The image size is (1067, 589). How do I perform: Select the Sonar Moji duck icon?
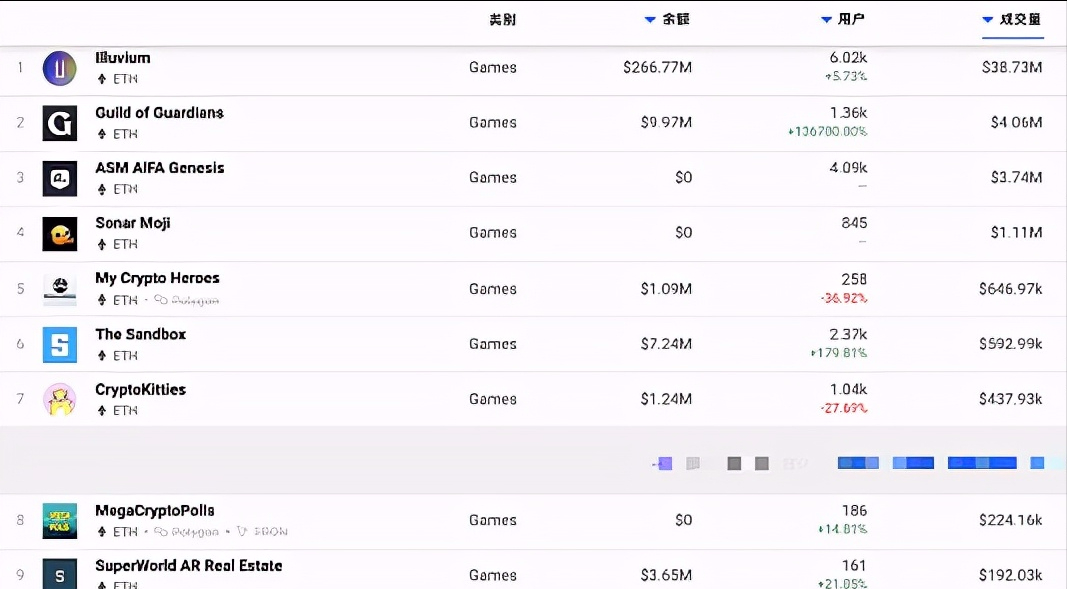(x=60, y=233)
